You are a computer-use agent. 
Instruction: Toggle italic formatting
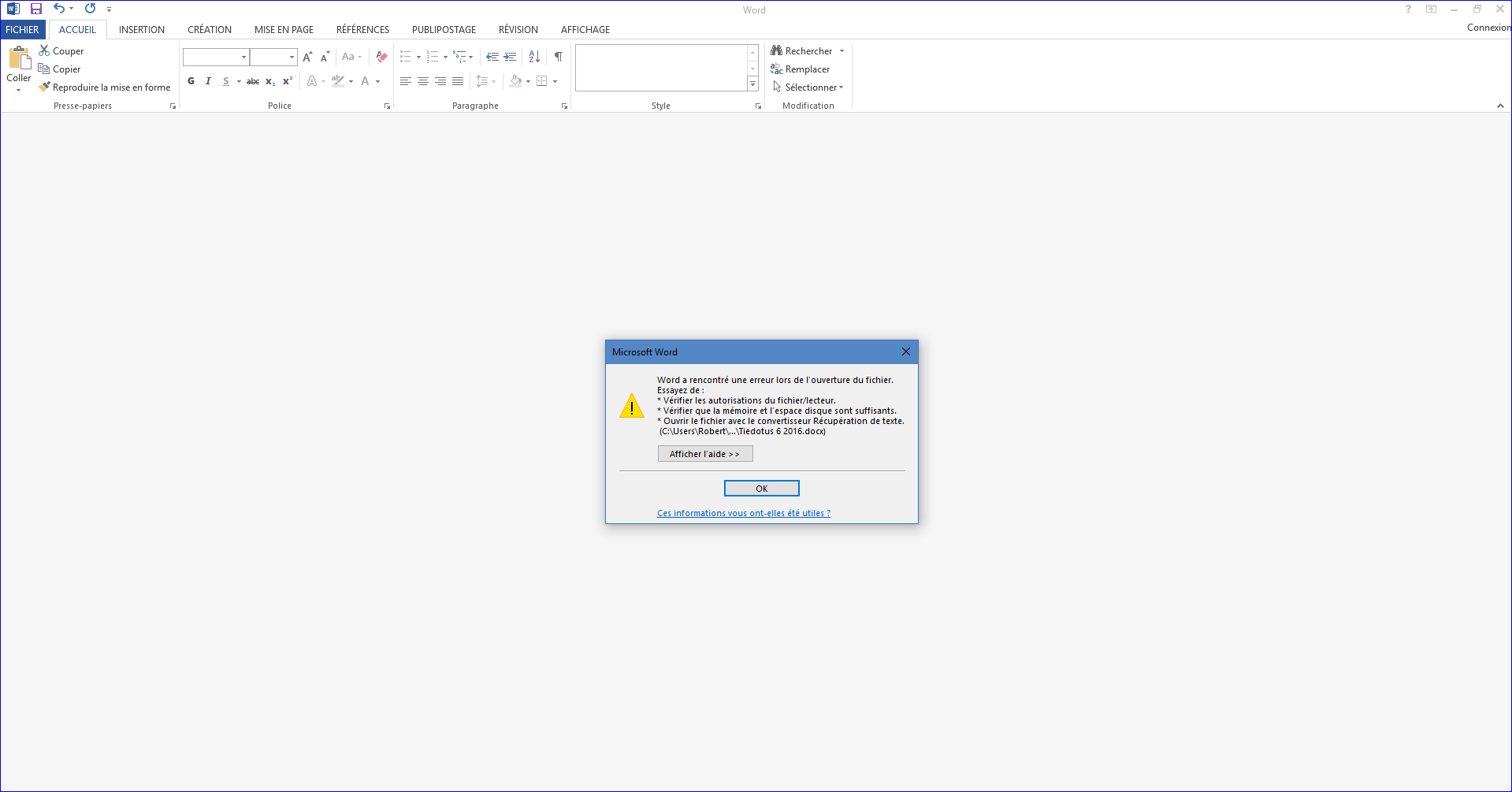208,81
